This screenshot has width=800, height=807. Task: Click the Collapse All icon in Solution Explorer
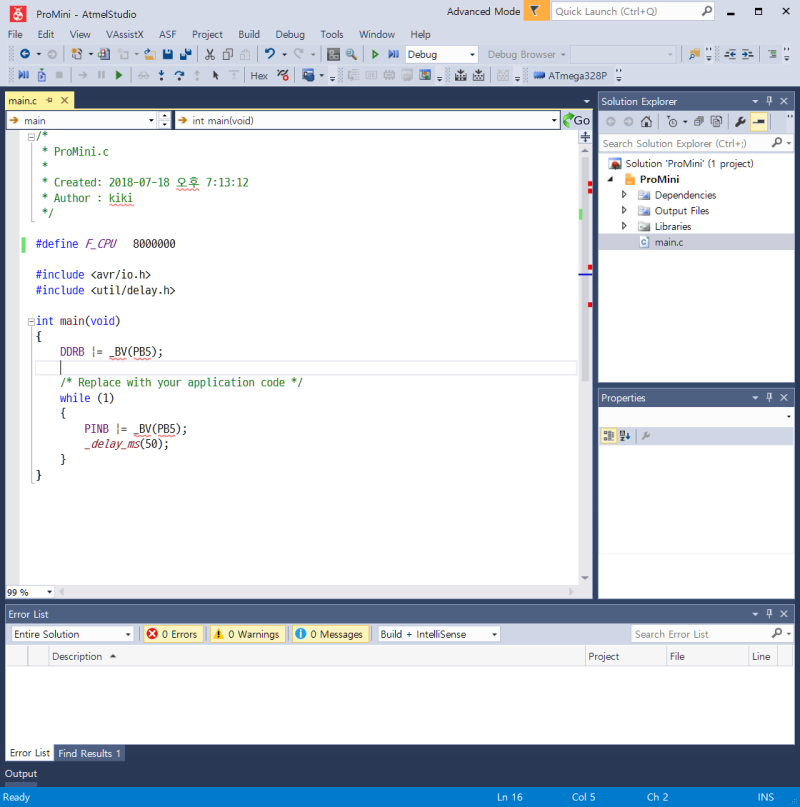point(699,121)
